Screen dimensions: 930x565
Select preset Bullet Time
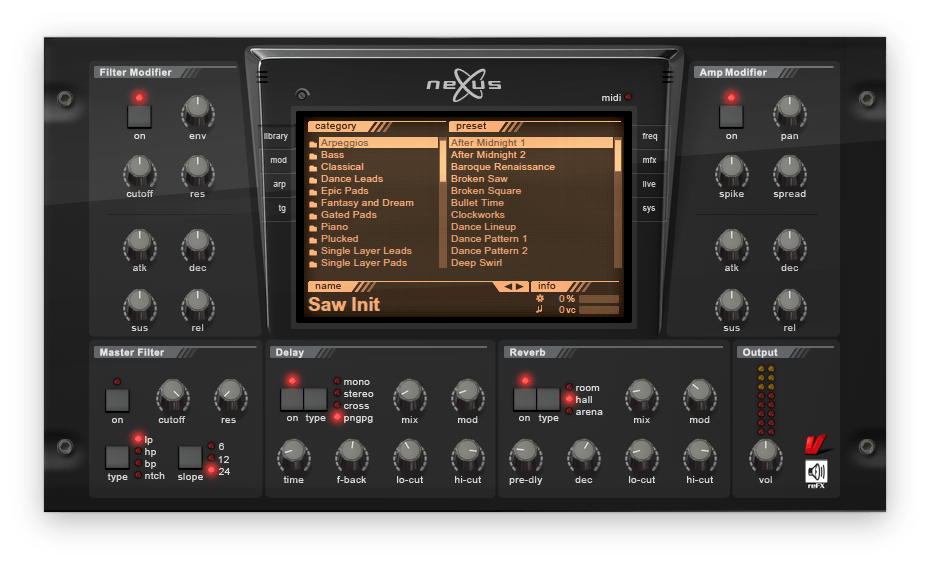click(x=477, y=203)
